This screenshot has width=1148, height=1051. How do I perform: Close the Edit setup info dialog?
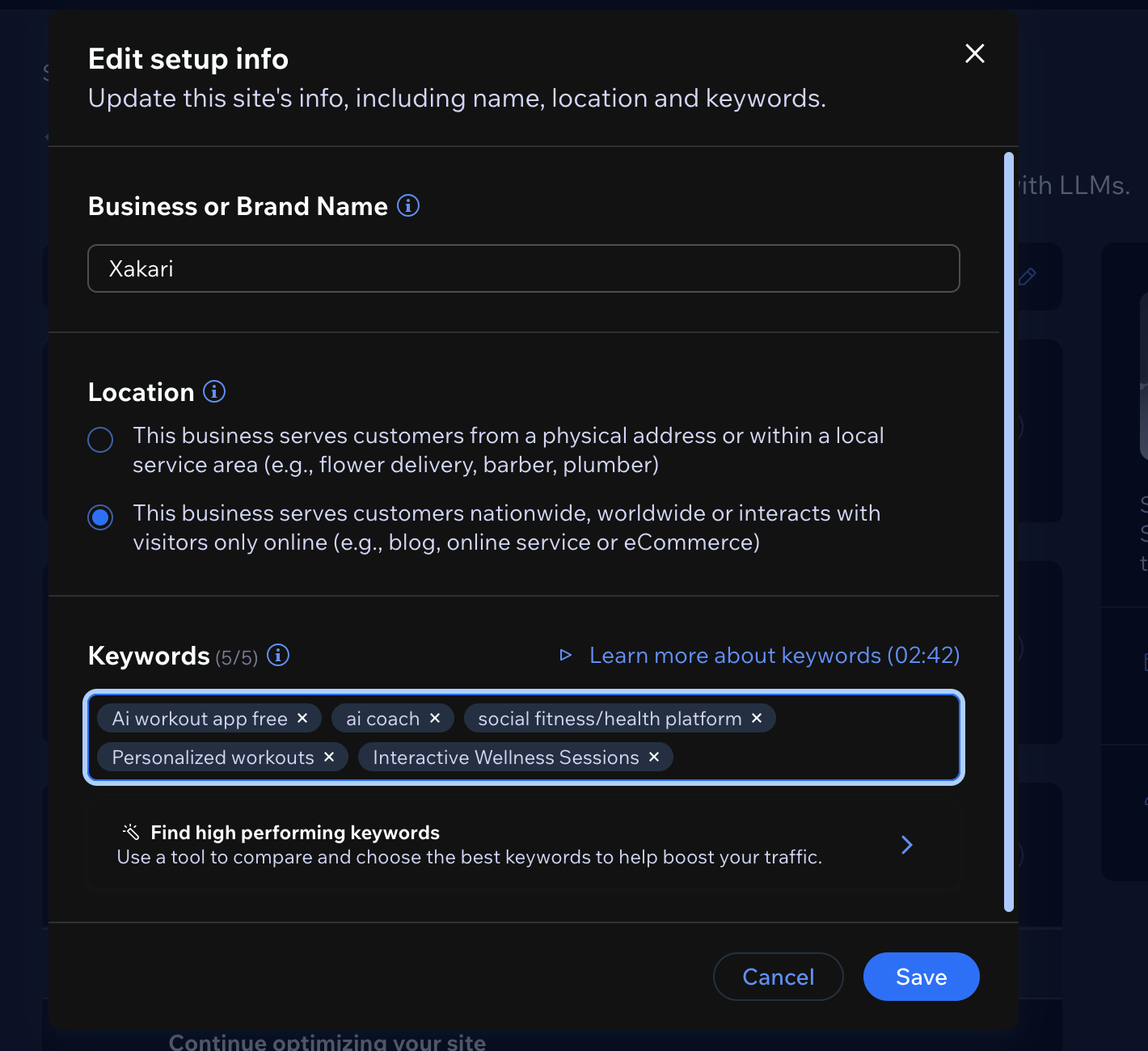[x=974, y=53]
